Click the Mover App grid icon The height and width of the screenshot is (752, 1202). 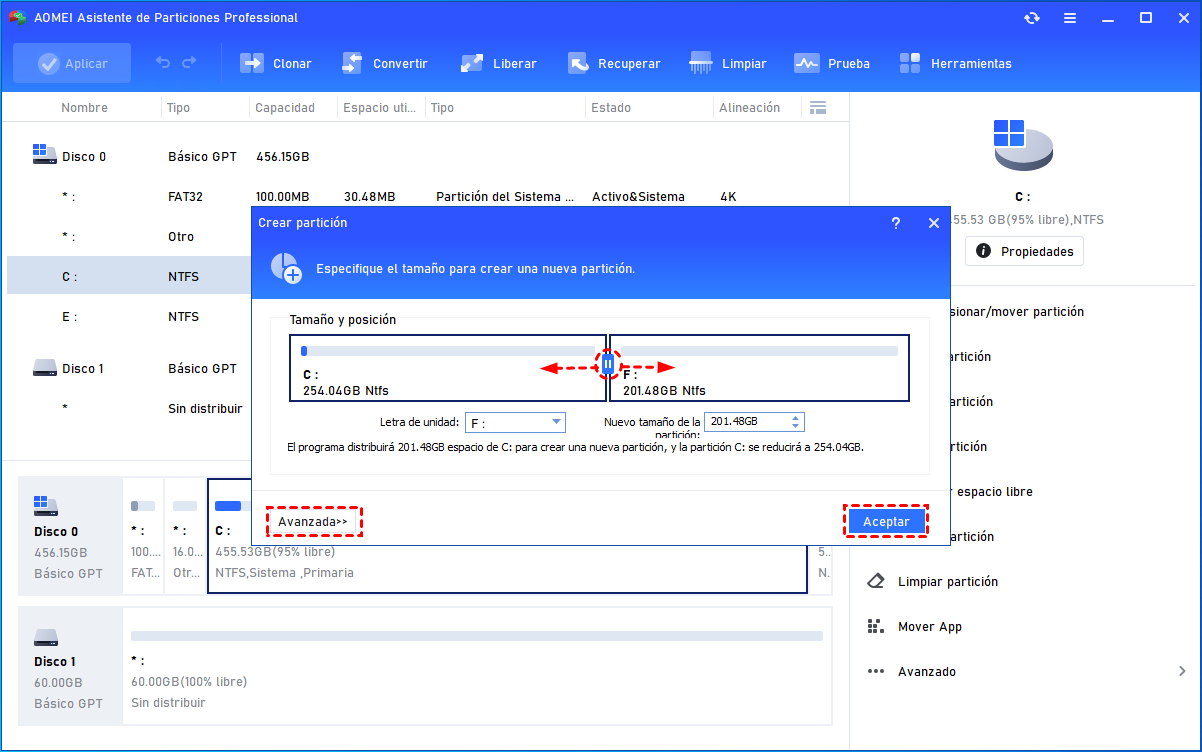tap(876, 626)
